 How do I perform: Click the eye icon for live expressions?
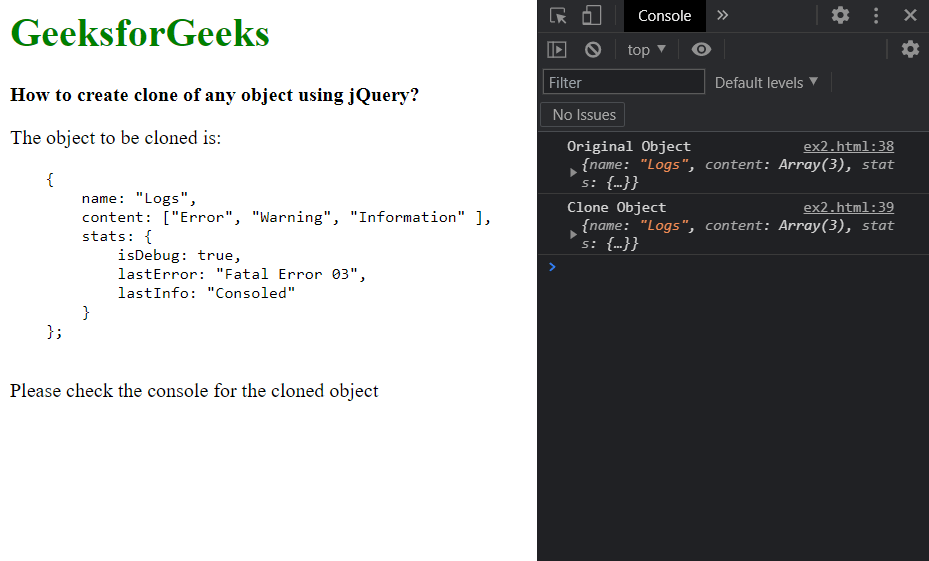coord(701,50)
